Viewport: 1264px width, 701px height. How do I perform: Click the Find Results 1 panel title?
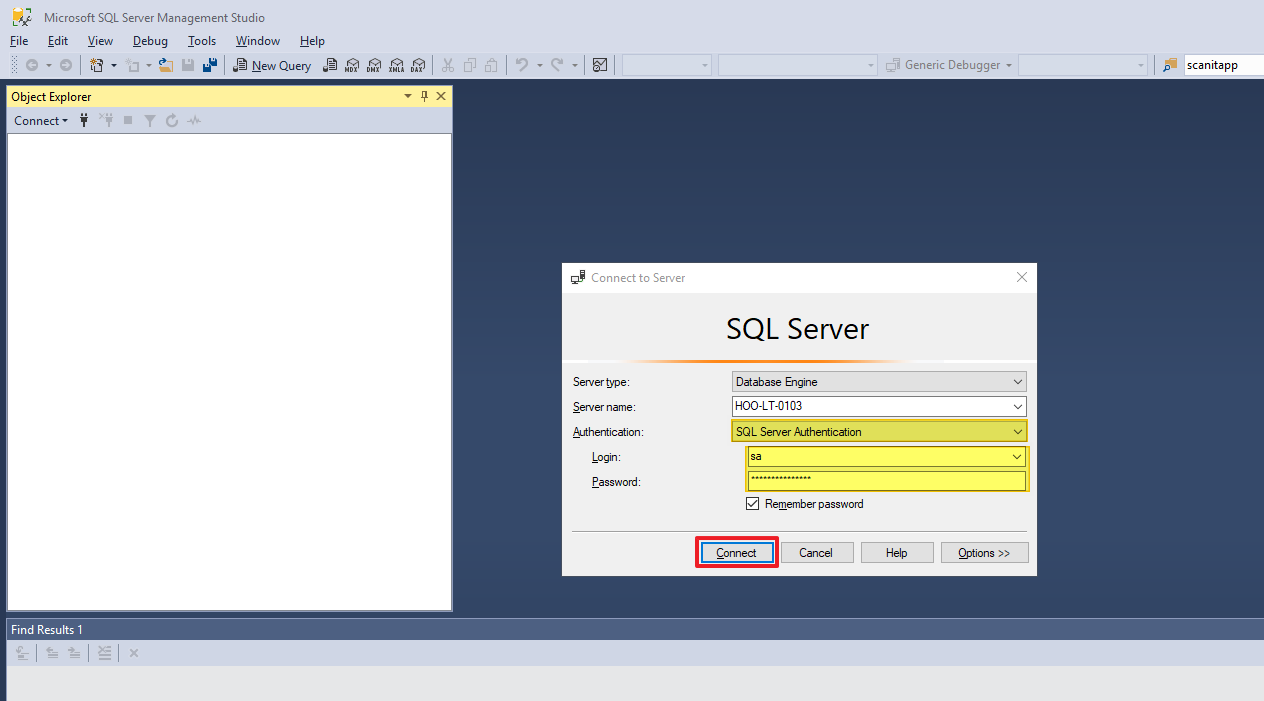click(x=47, y=630)
